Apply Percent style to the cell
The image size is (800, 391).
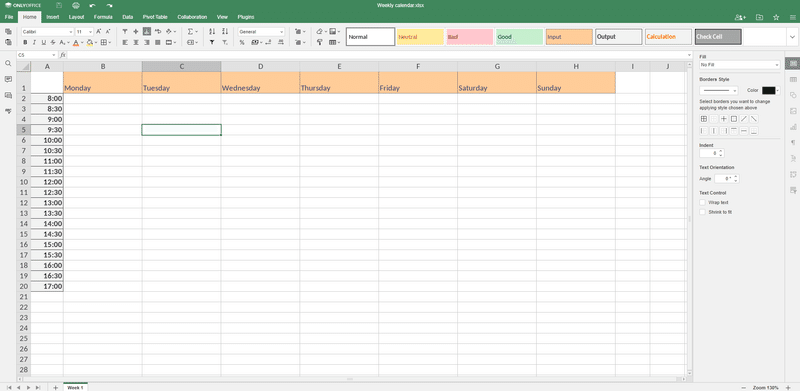[242, 42]
